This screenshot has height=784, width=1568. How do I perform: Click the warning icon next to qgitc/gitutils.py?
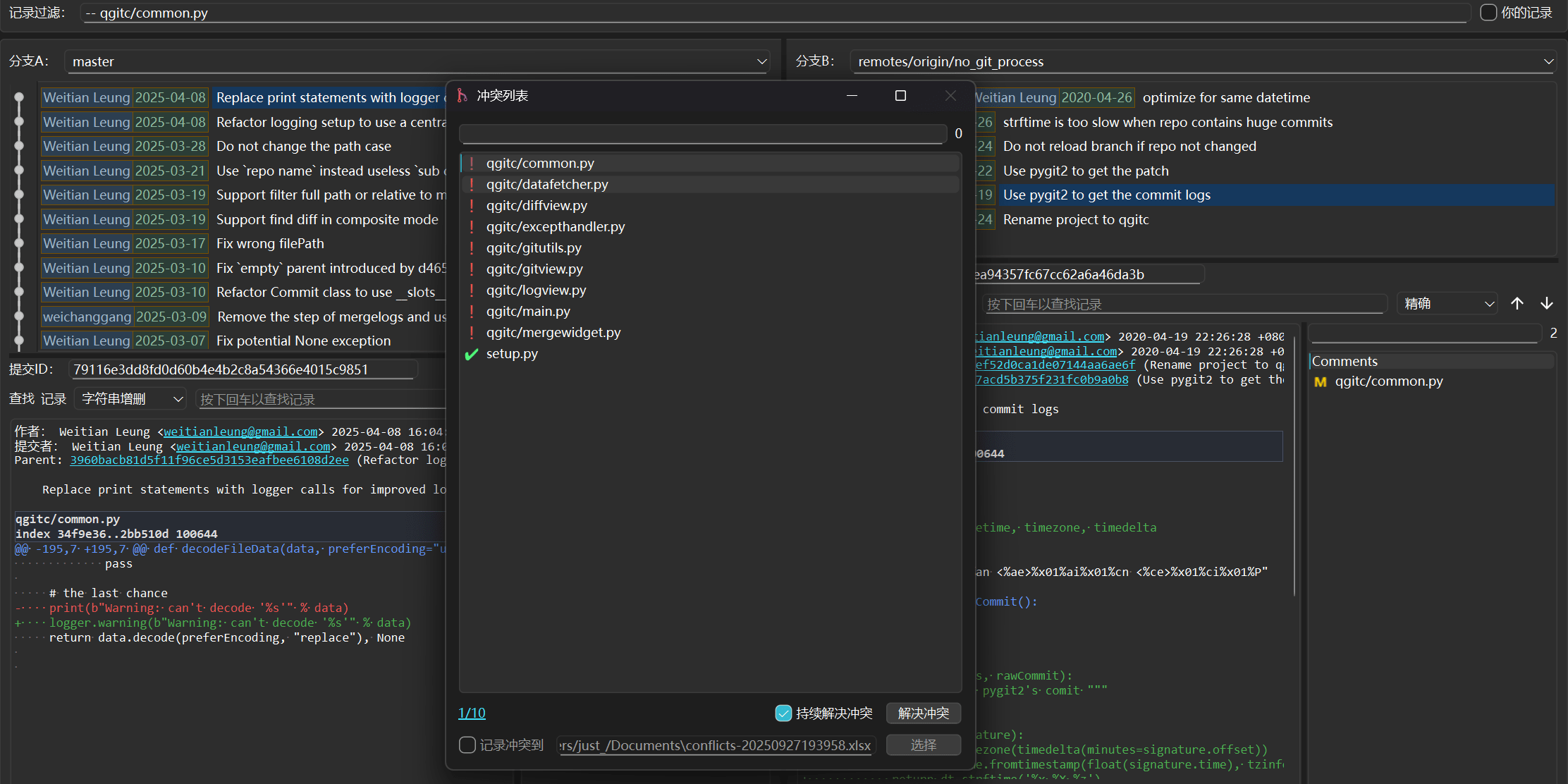pos(471,247)
